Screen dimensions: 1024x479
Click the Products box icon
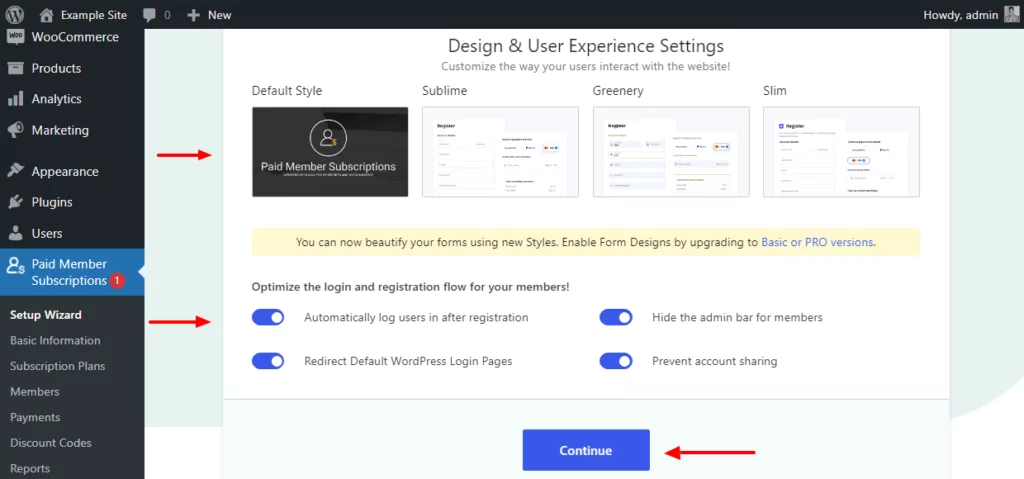point(15,68)
